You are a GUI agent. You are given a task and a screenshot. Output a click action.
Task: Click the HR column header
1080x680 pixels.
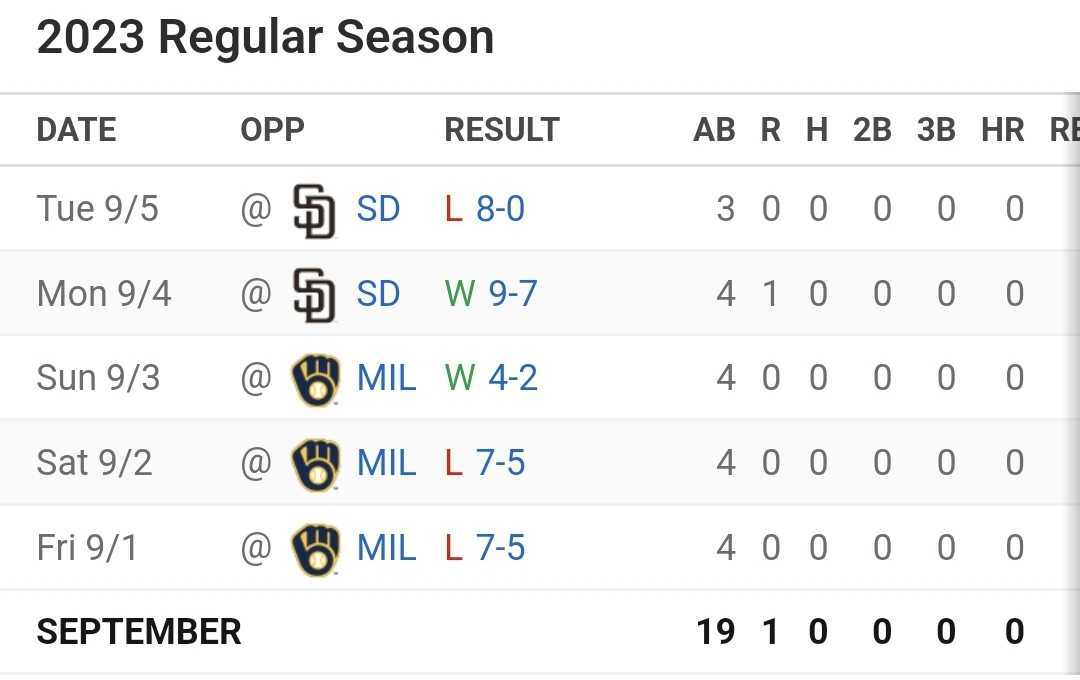(1003, 130)
